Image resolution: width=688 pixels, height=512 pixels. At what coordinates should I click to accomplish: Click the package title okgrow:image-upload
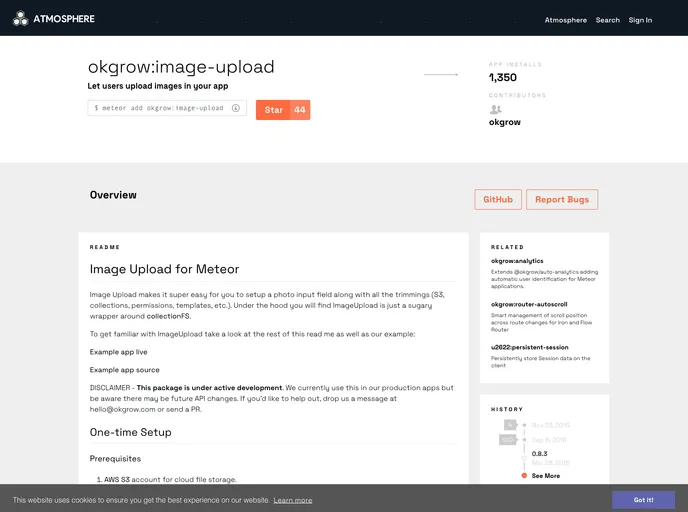click(x=181, y=67)
